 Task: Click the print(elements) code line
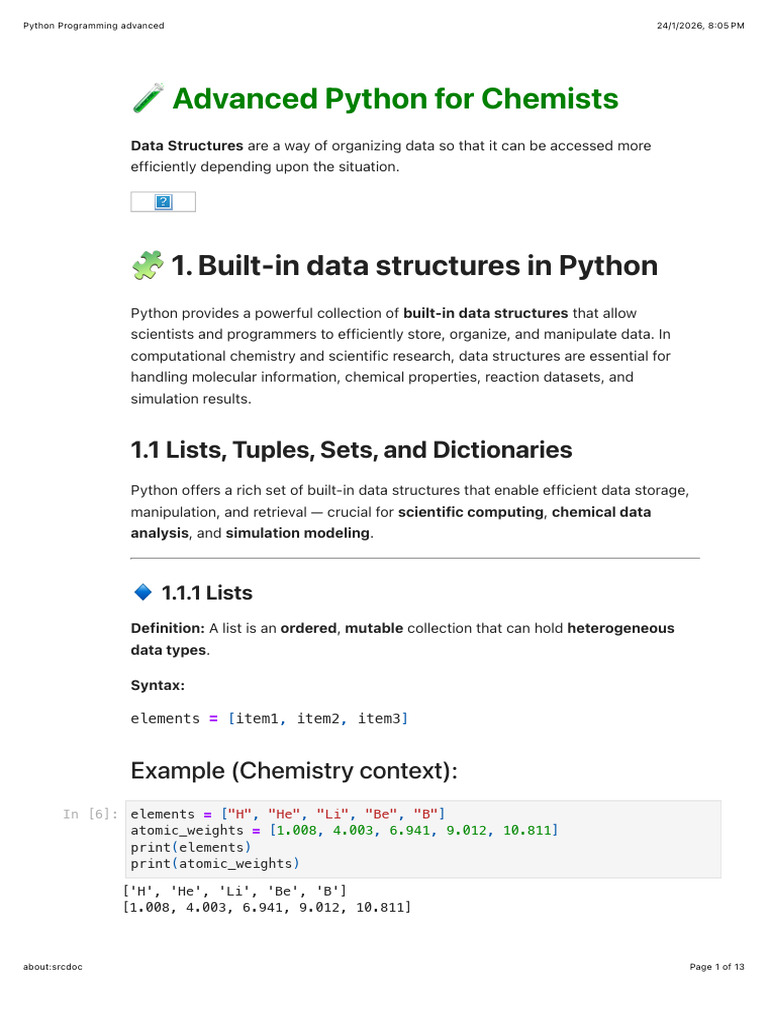pyautogui.click(x=191, y=847)
